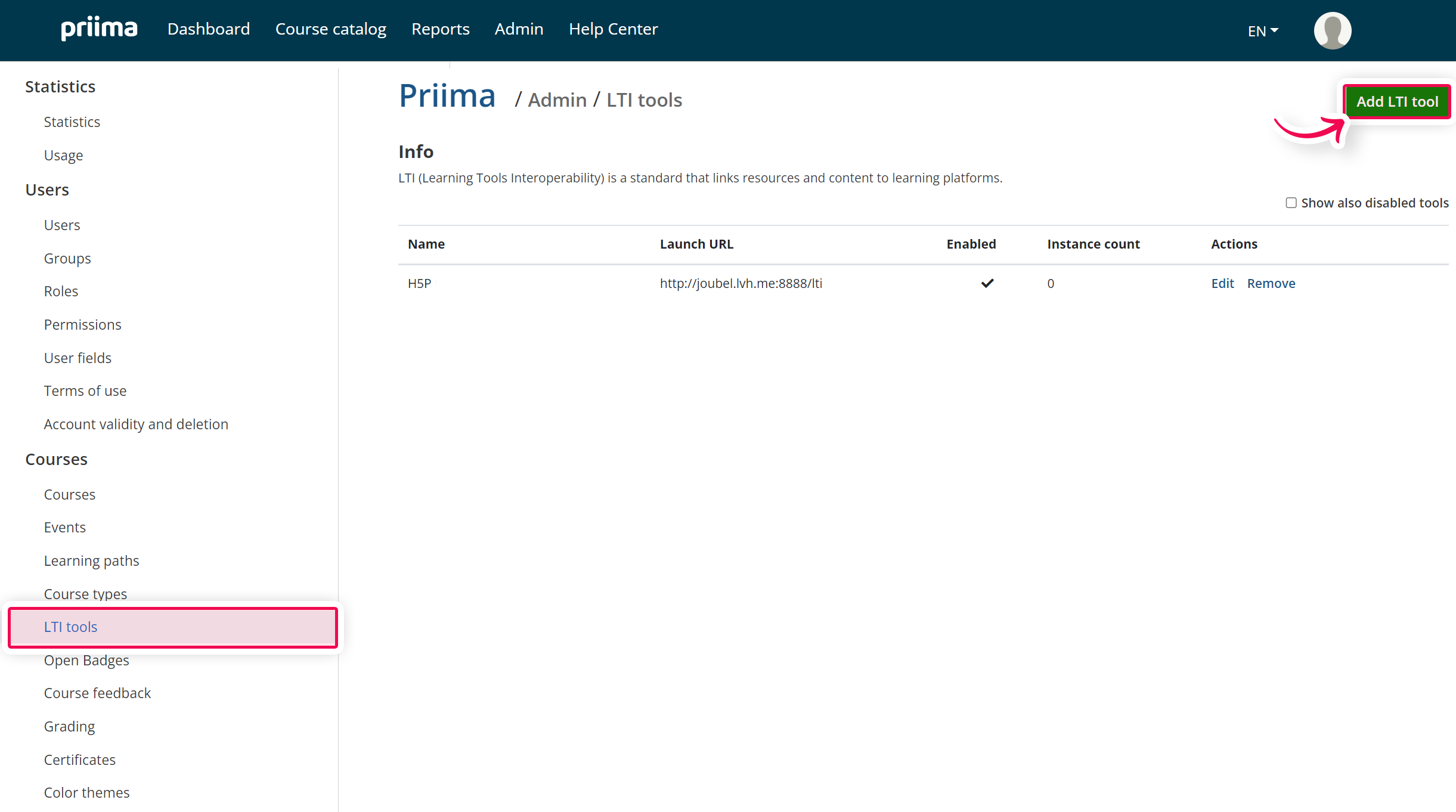Open Users sub-item in the sidebar

(x=62, y=225)
